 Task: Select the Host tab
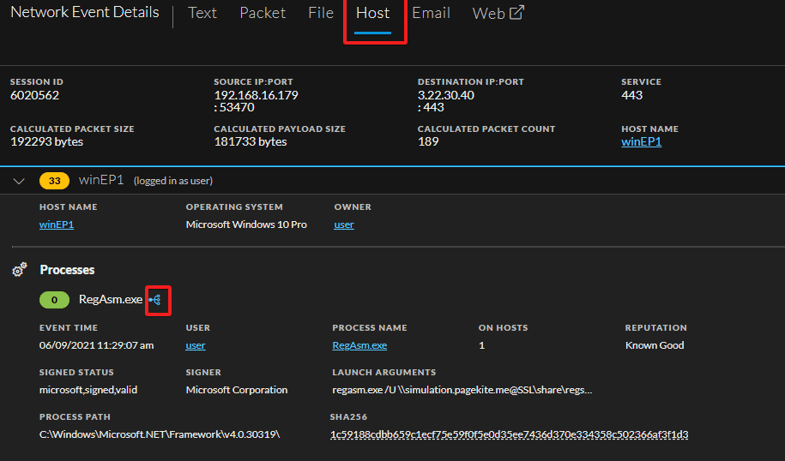pyautogui.click(x=373, y=13)
